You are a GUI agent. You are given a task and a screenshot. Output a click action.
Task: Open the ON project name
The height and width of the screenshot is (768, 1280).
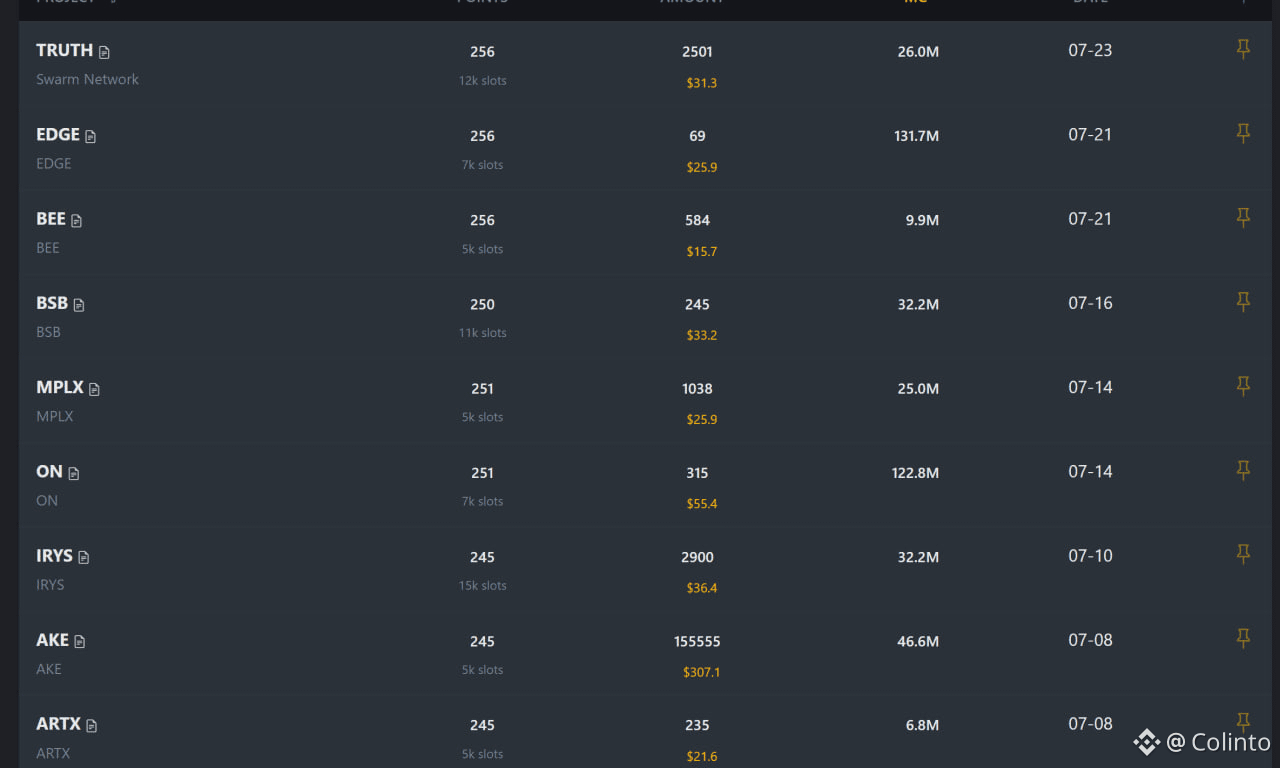(x=49, y=471)
